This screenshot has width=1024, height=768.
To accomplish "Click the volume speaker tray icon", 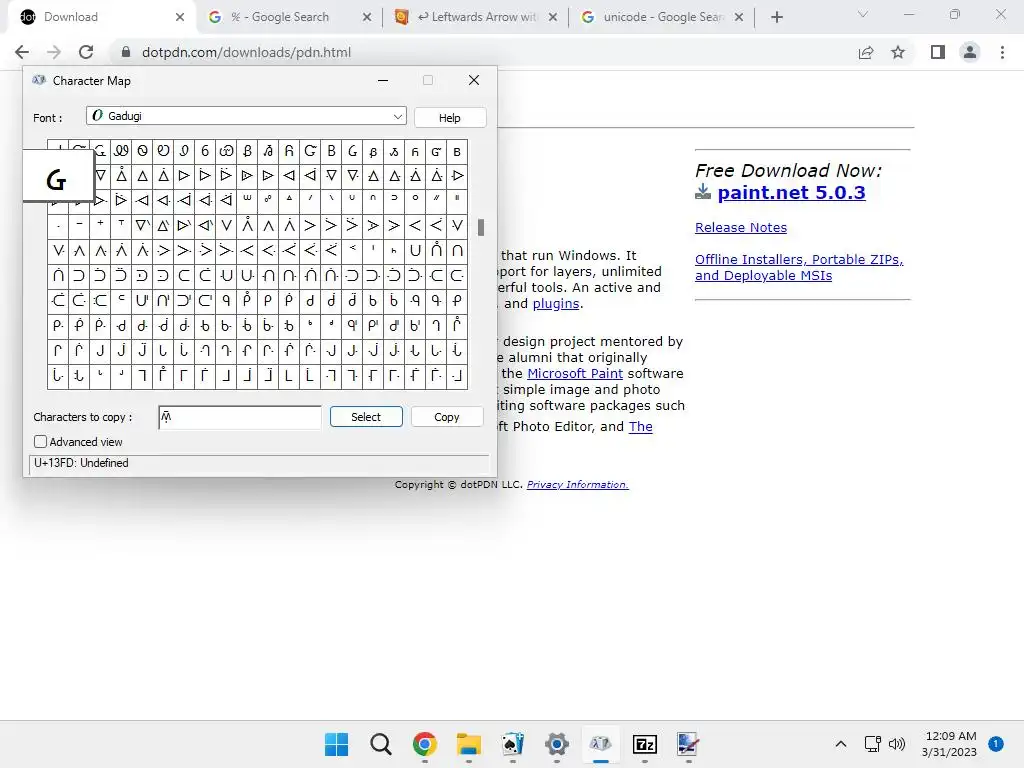I will [897, 744].
